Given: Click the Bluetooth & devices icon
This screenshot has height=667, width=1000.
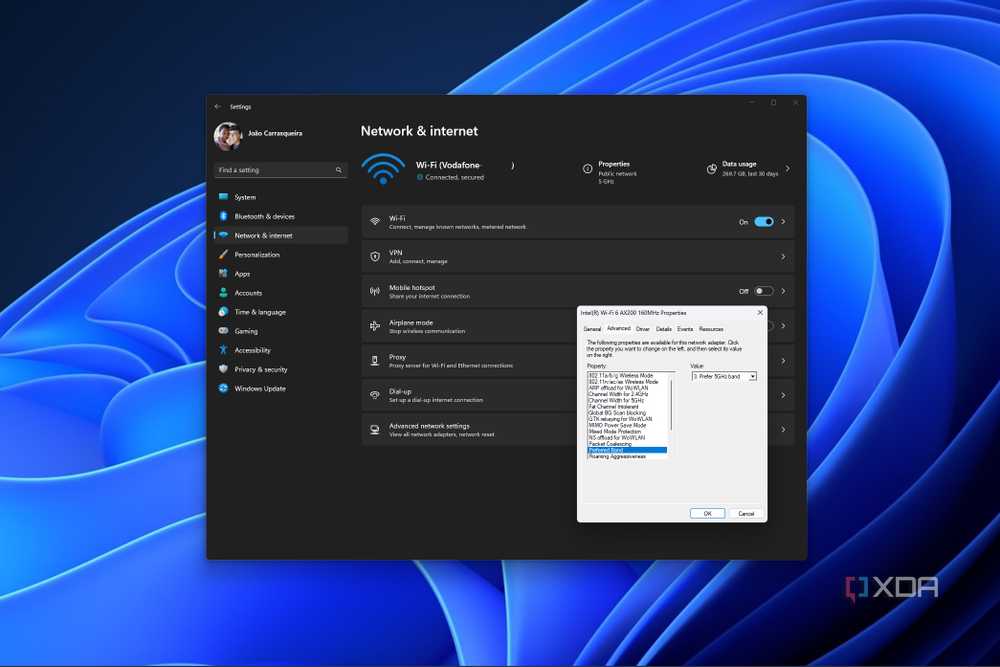Looking at the screenshot, I should tap(223, 216).
